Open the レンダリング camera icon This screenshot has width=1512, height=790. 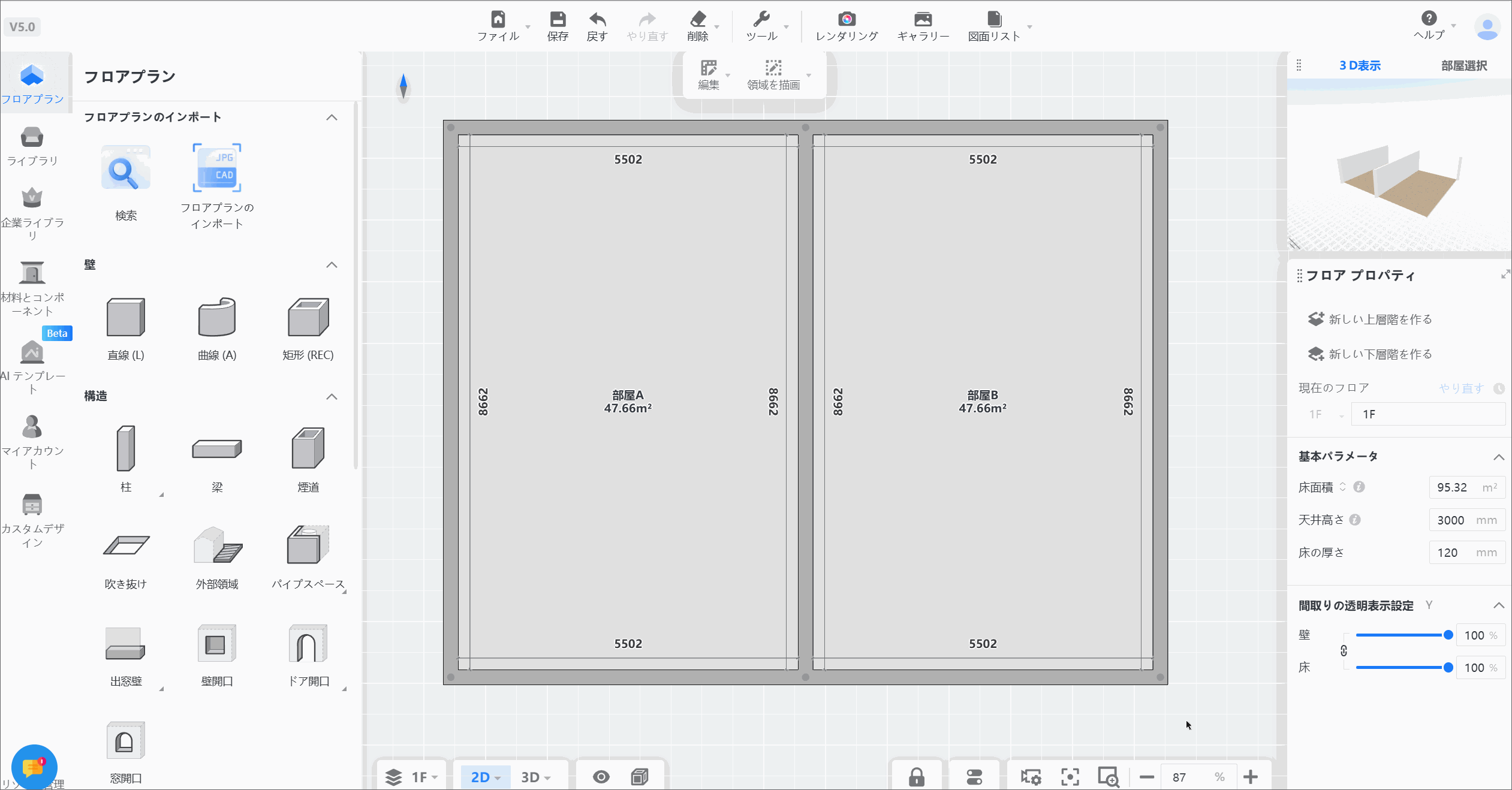(847, 20)
